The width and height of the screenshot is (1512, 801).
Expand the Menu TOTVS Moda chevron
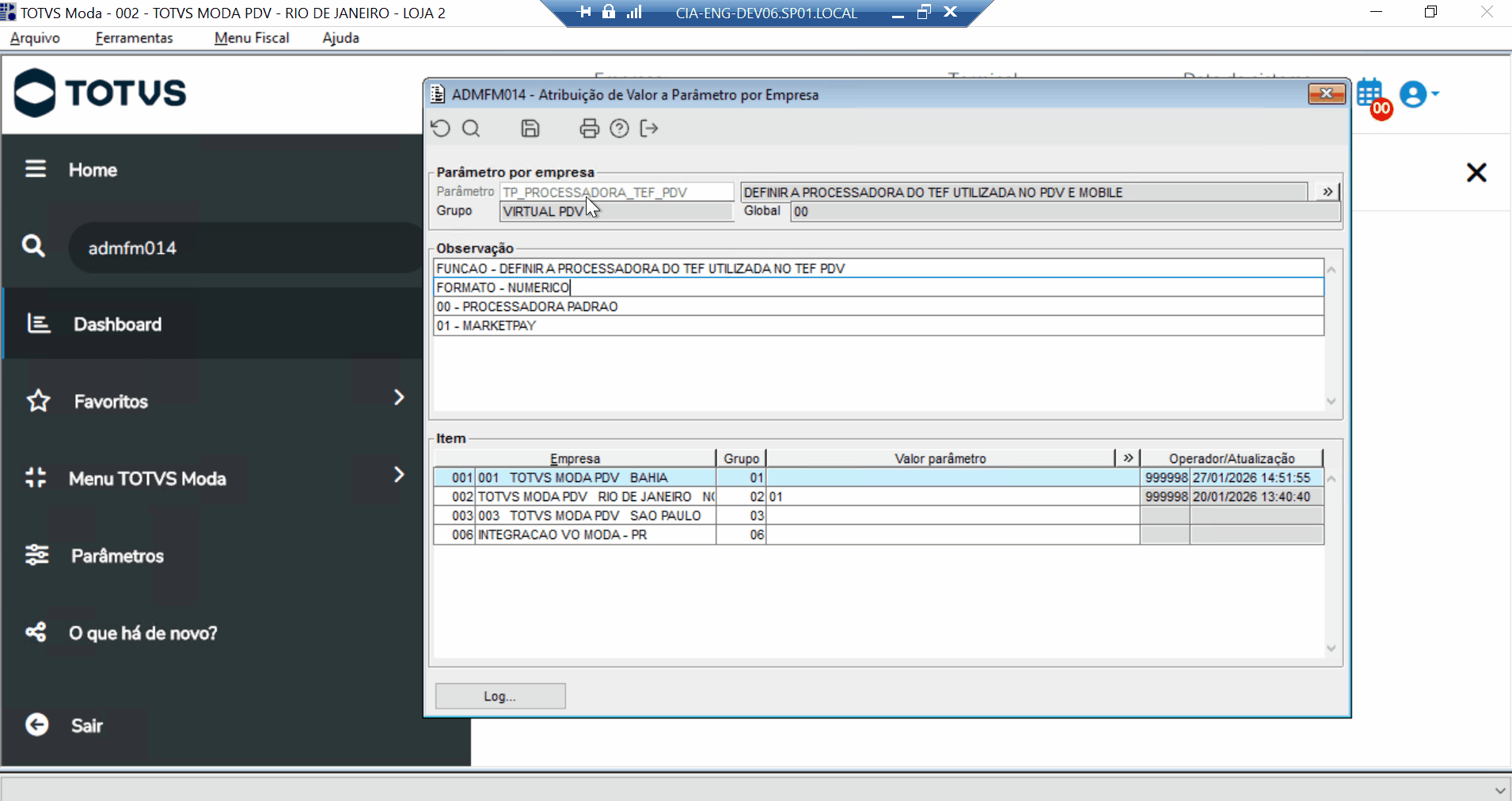(399, 474)
